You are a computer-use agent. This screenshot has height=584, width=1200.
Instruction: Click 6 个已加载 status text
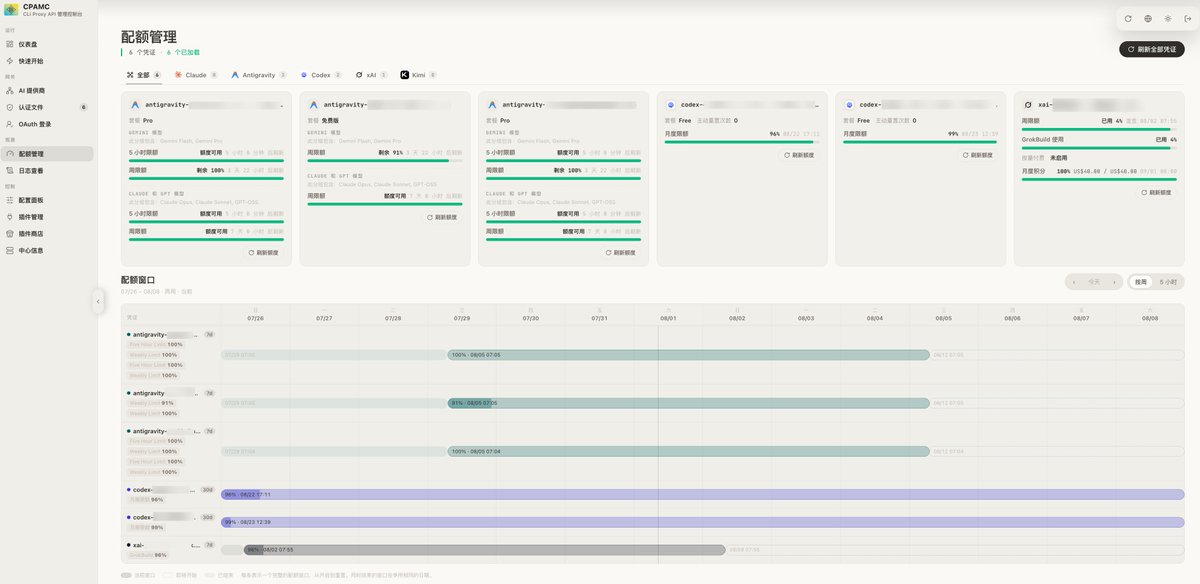184,52
